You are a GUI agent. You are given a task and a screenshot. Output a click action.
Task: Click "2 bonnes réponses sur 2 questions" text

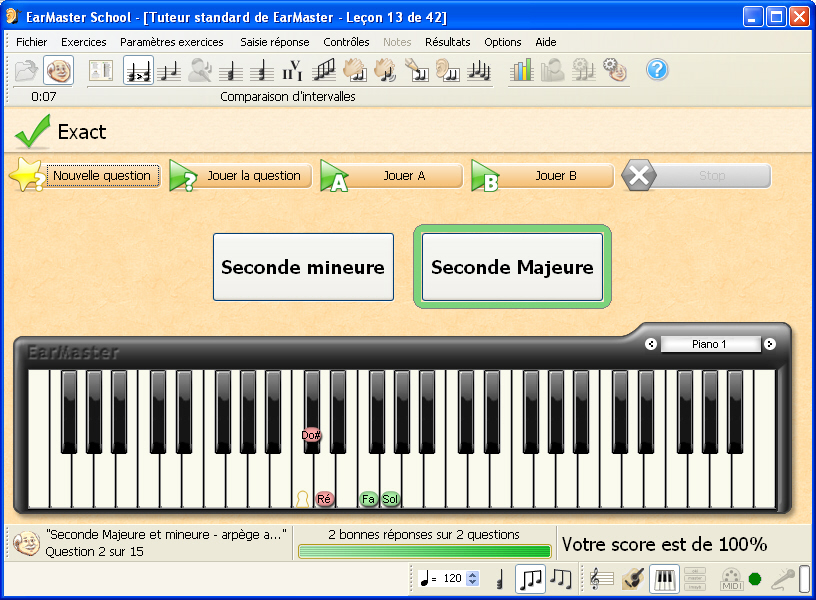coord(424,534)
